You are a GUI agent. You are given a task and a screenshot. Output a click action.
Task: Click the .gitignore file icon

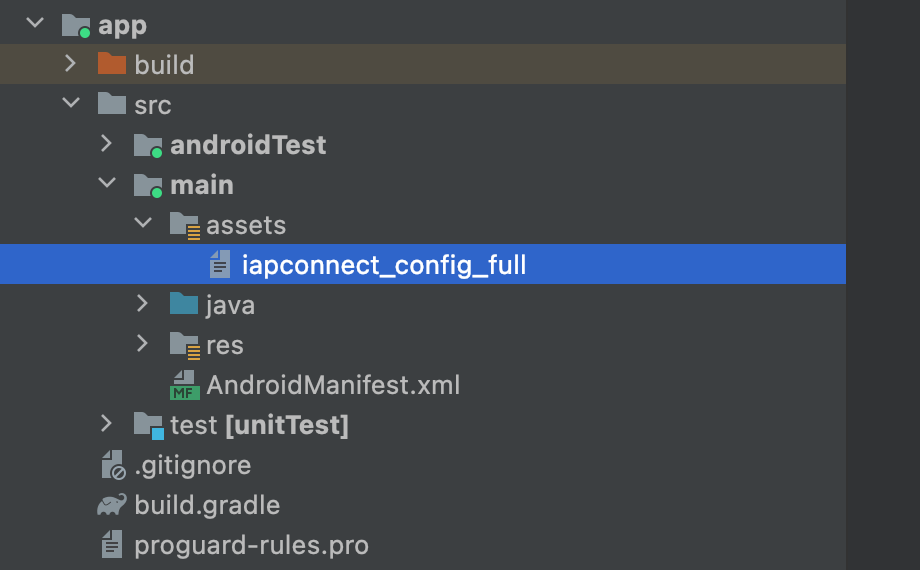point(112,465)
